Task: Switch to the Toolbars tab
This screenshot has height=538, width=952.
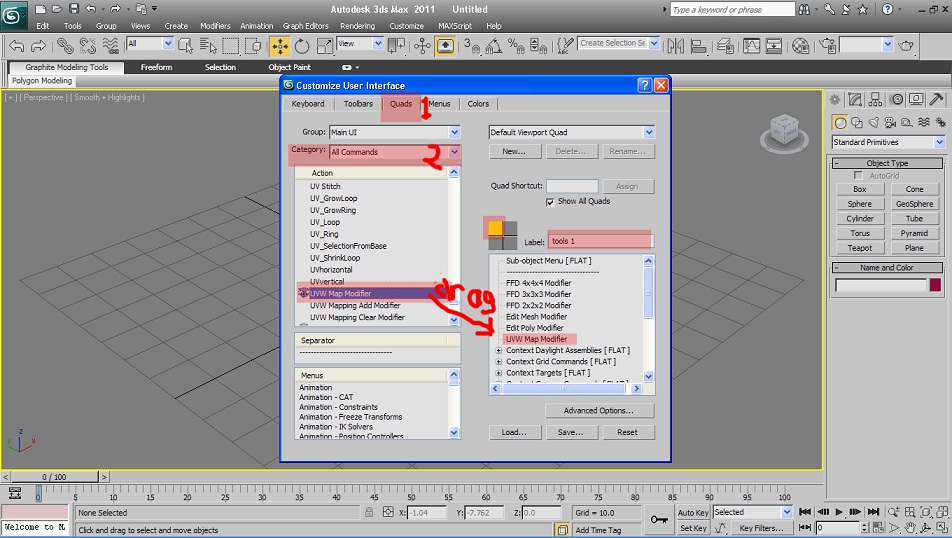Action: click(x=358, y=104)
